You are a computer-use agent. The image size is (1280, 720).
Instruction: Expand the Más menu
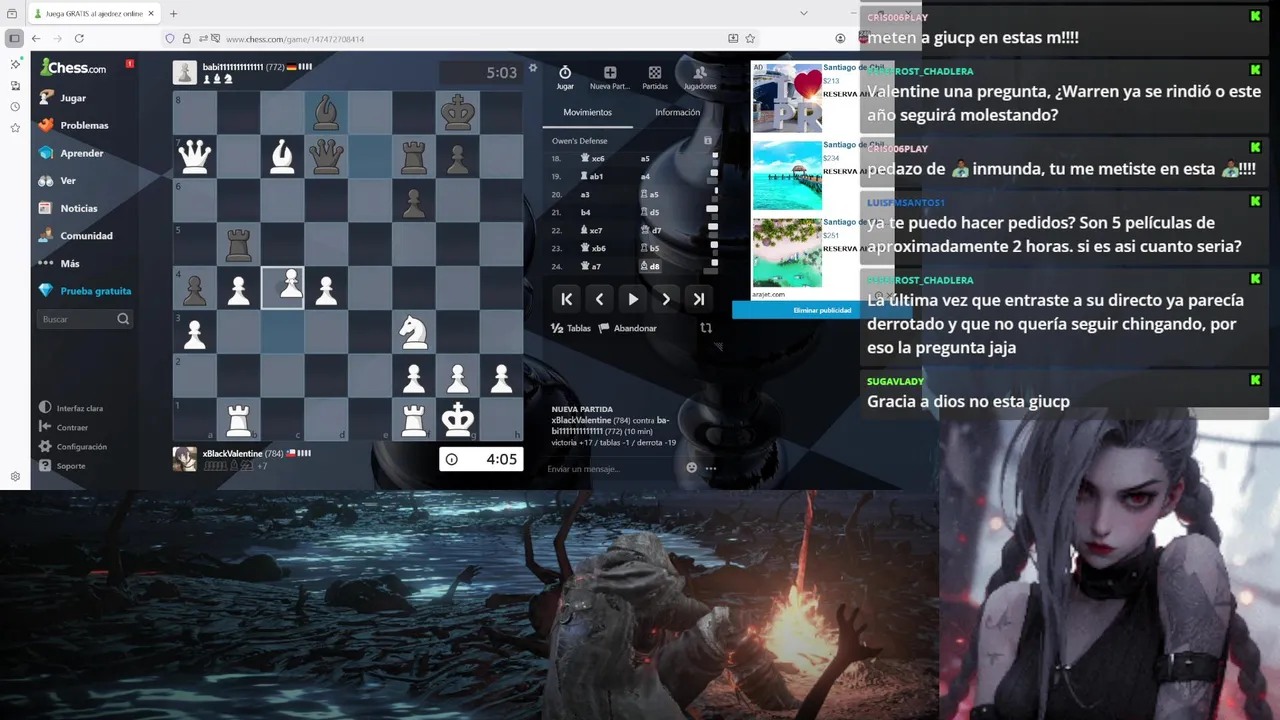click(59, 263)
